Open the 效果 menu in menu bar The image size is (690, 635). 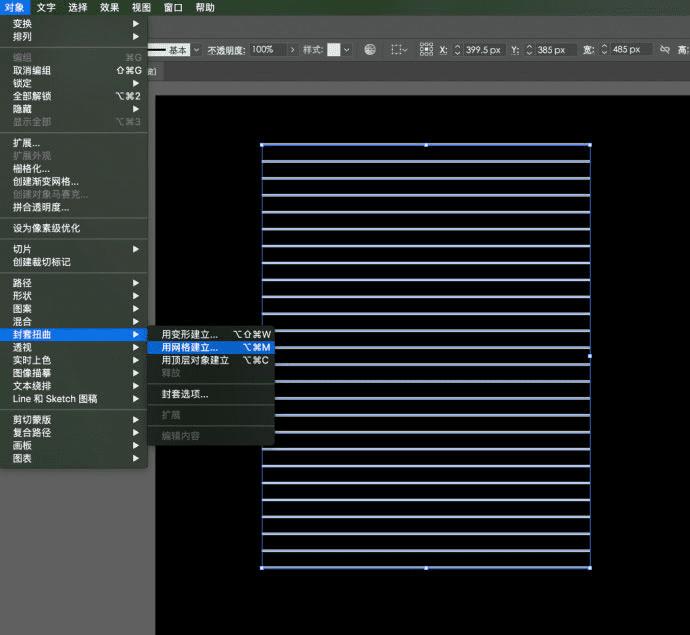(109, 7)
